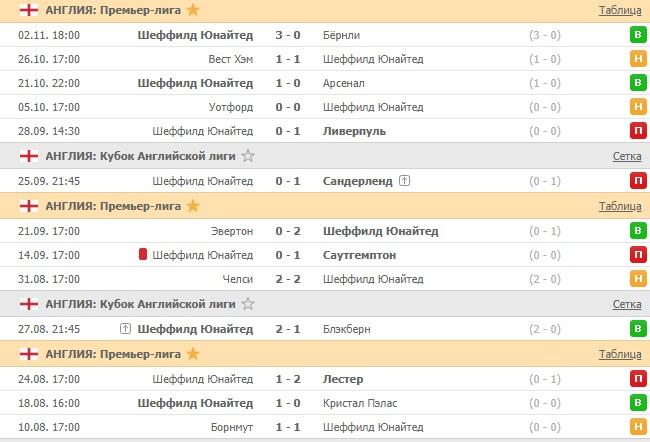Click the info icon next to Сандерленд
The width and height of the screenshot is (650, 442).
pyautogui.click(x=404, y=181)
